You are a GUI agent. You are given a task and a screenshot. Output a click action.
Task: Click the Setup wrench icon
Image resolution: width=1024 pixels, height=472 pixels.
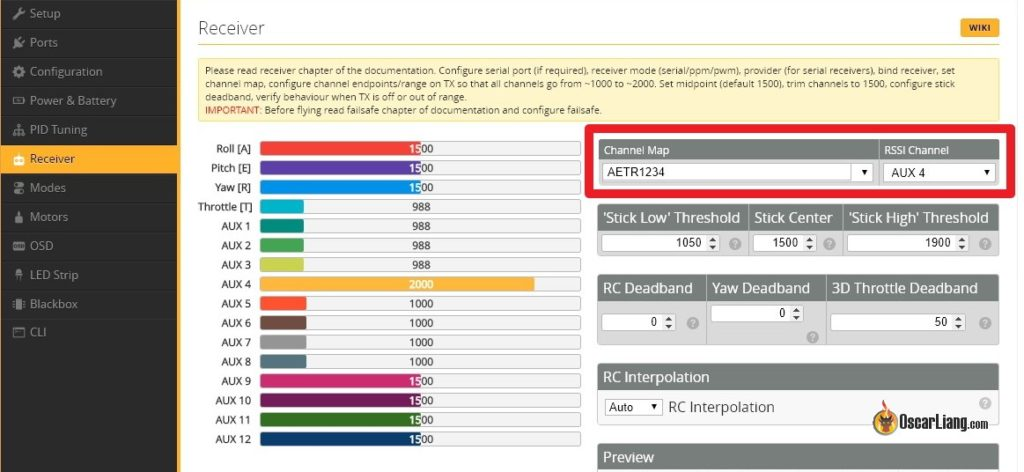pos(18,13)
